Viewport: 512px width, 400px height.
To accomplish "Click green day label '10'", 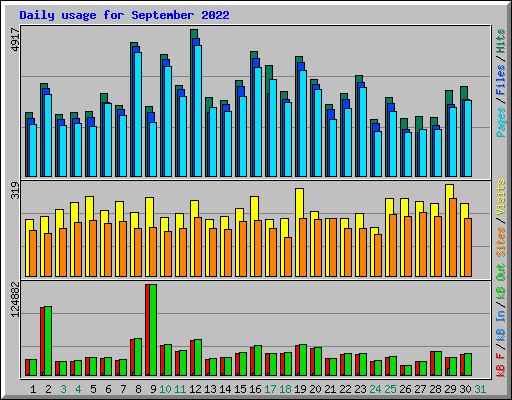I will (165, 389).
